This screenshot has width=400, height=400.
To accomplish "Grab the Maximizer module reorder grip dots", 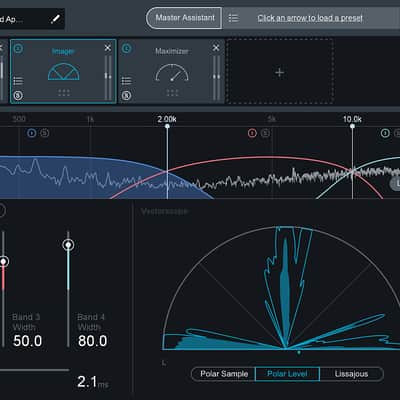I will tap(172, 93).
